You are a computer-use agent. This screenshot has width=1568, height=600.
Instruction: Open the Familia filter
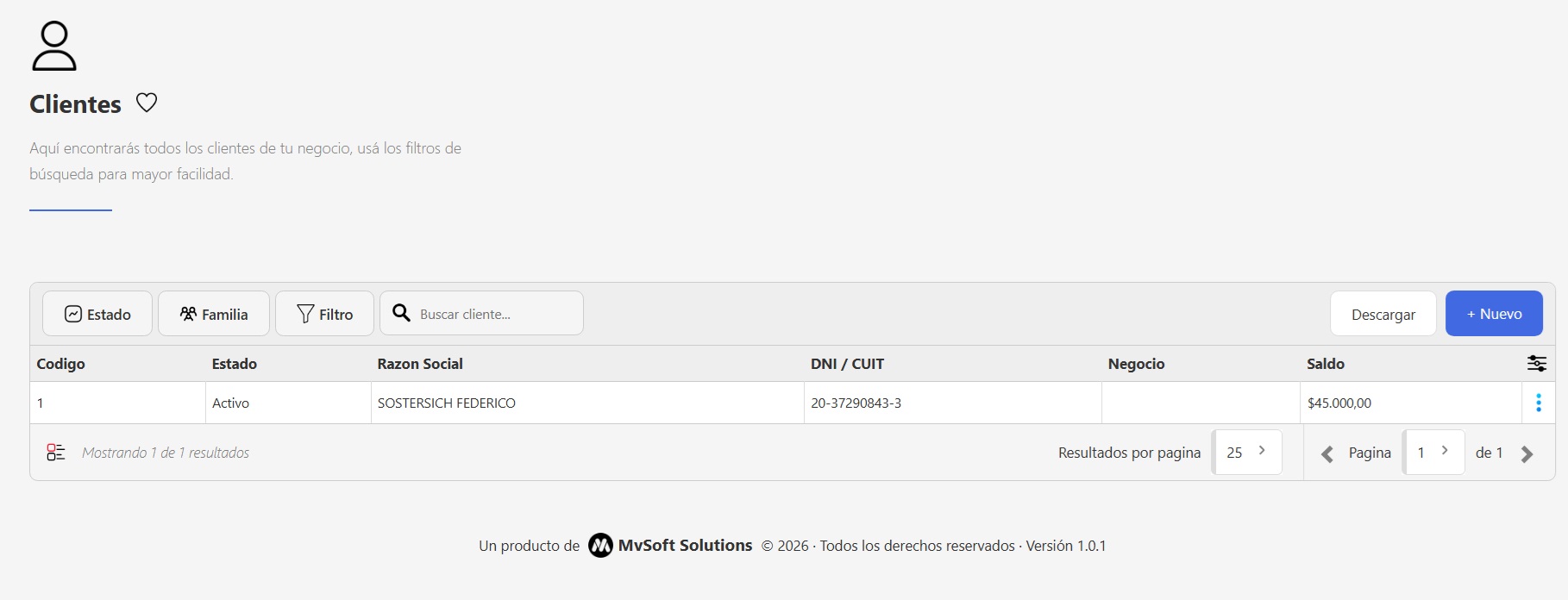coord(214,314)
